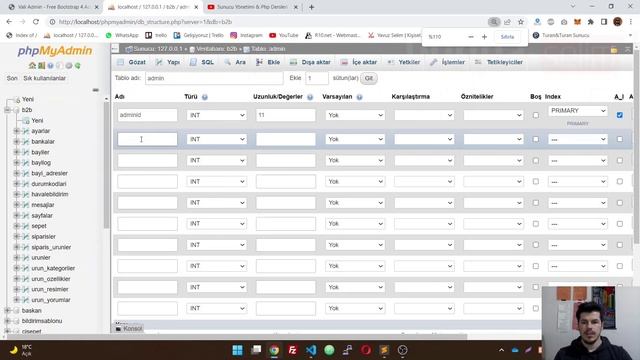Open Chrome extensions puzzle icon
The width and height of the screenshot is (640, 360).
coord(591,22)
